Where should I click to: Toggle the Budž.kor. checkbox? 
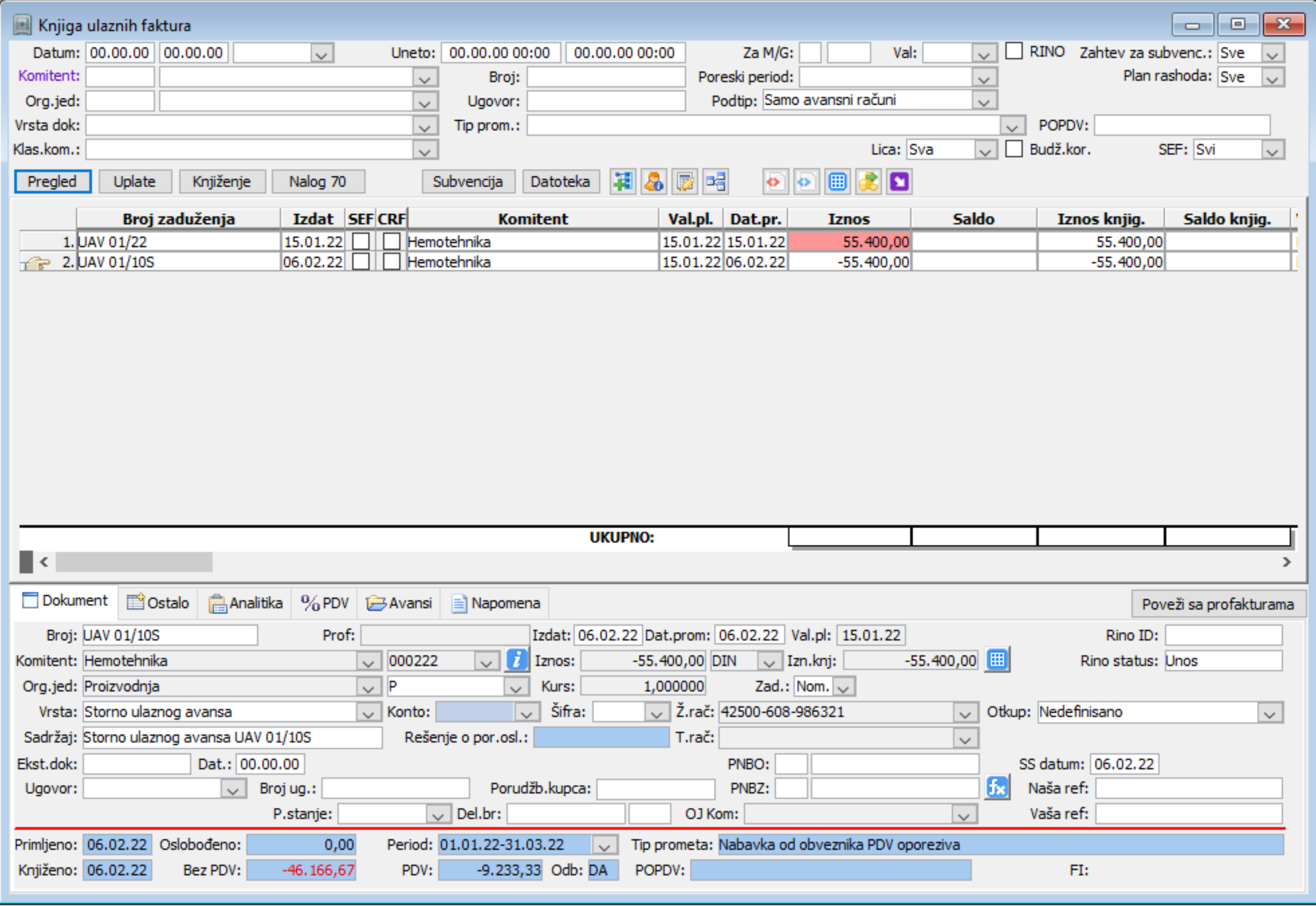(x=1013, y=149)
